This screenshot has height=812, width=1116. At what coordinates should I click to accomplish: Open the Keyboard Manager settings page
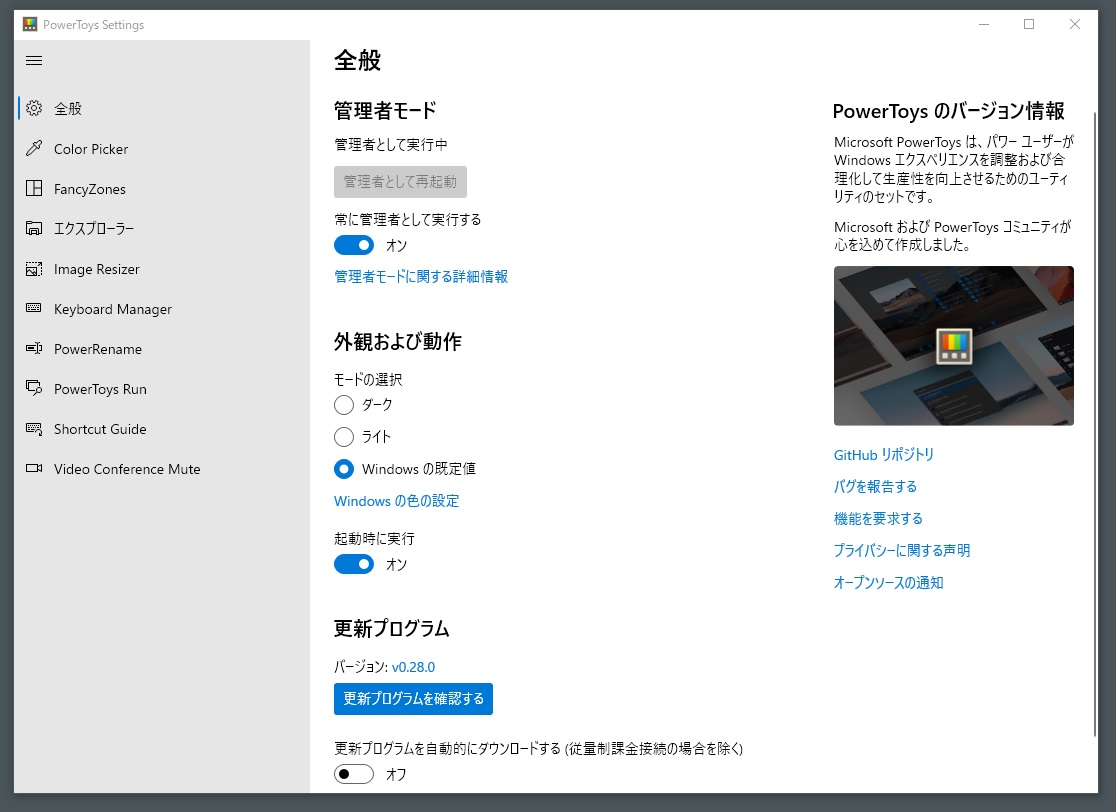tap(162, 309)
